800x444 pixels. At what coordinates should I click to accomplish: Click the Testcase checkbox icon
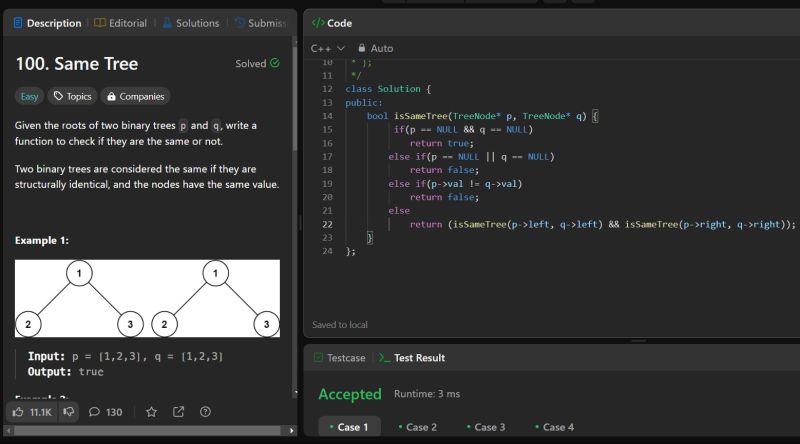(x=318, y=358)
